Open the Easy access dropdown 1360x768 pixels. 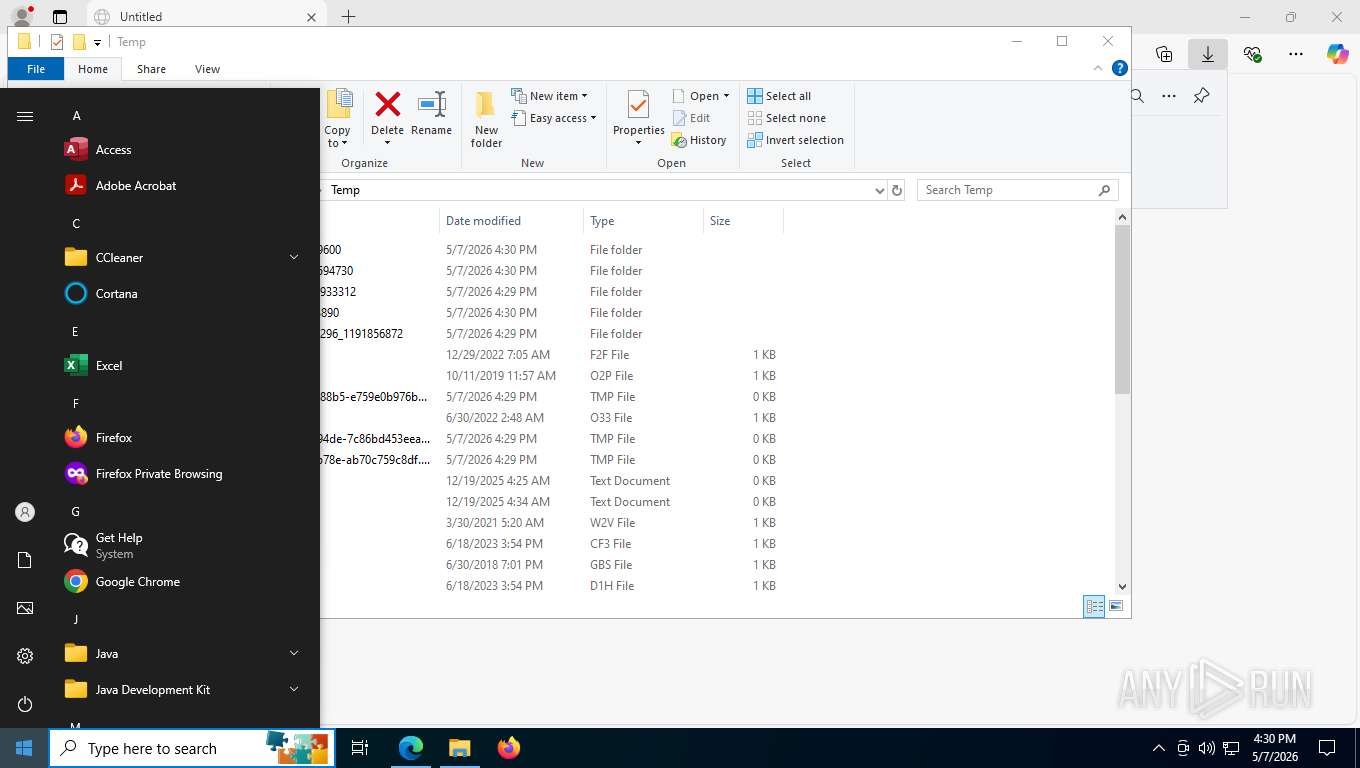pyautogui.click(x=553, y=118)
